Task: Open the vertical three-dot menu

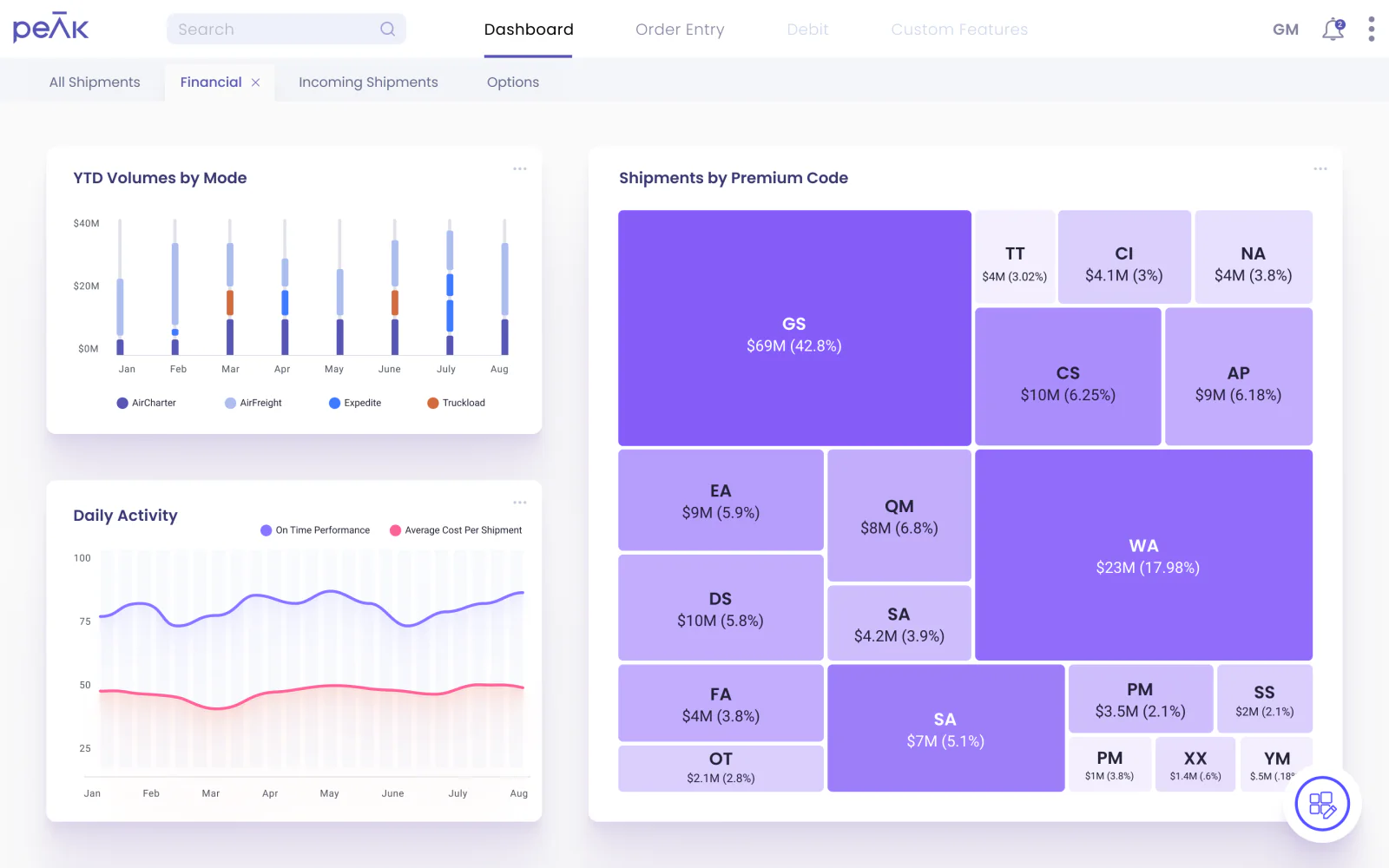Action: pyautogui.click(x=1371, y=29)
